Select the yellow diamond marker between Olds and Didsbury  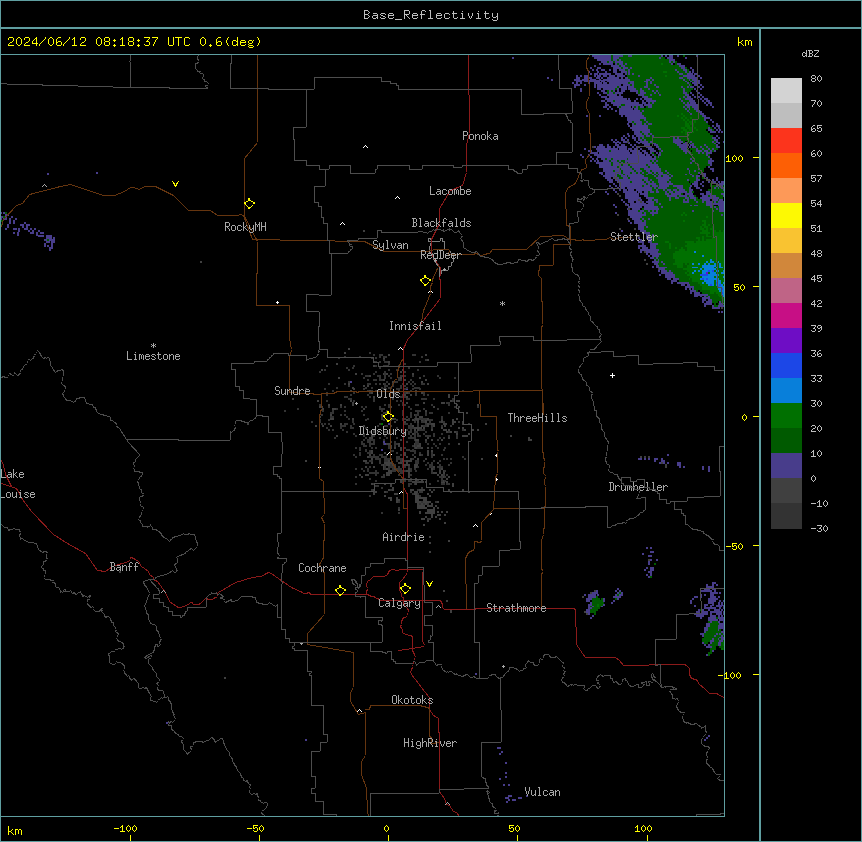[x=388, y=417]
